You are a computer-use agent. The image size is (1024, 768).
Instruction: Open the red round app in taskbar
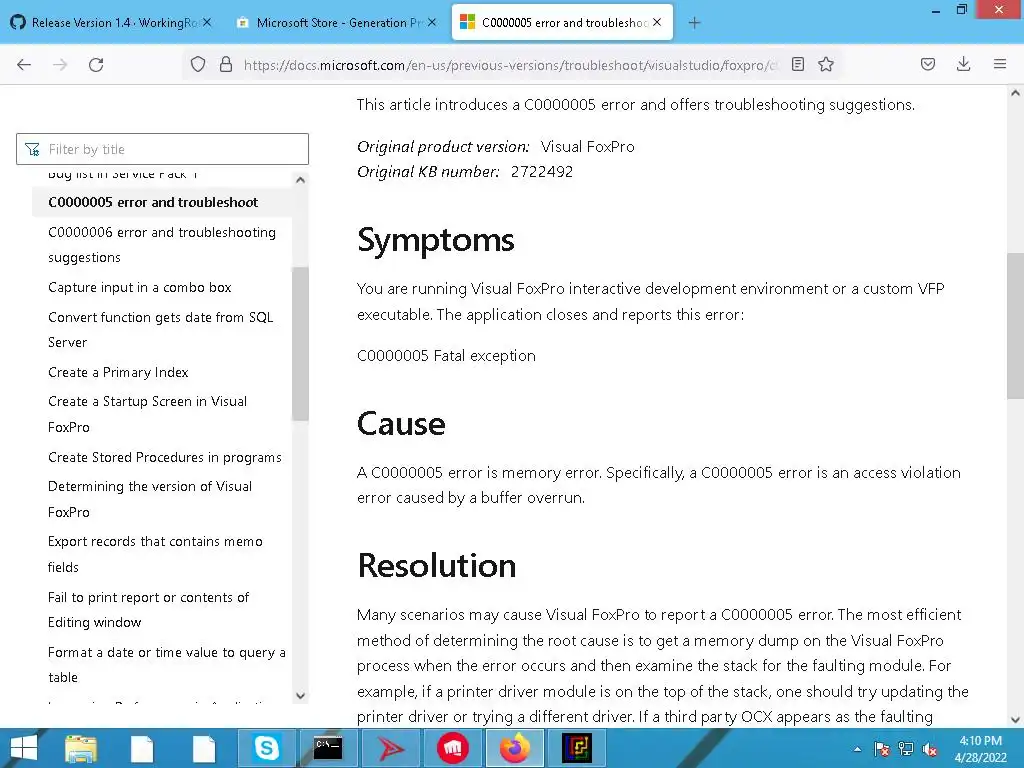point(452,748)
